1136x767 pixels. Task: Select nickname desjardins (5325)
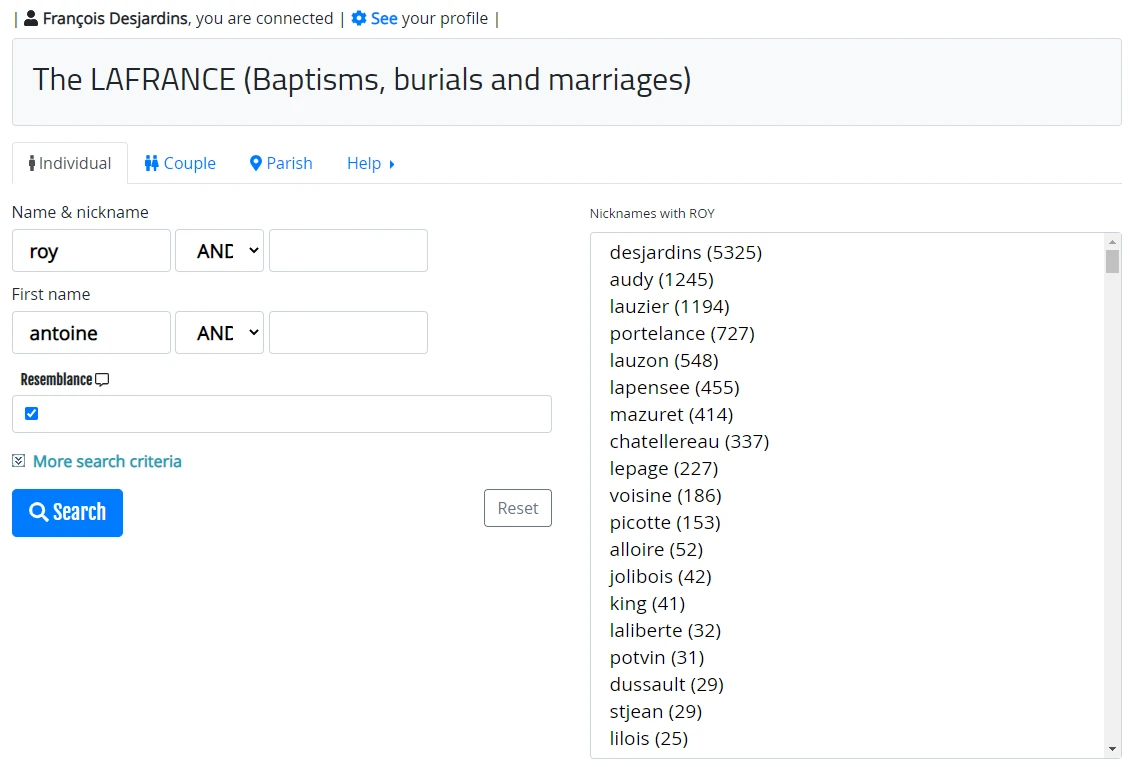(x=685, y=252)
